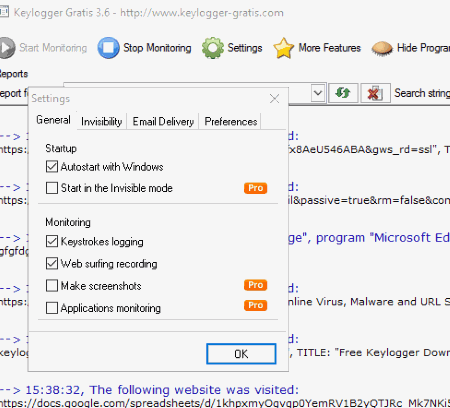Screen dimensions: 450x408
Task: Click the Reports label above report field
Action: coord(13,74)
